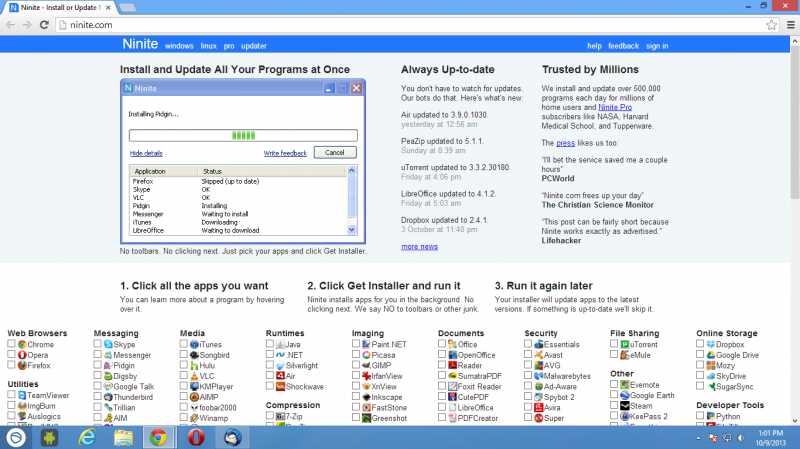Screen dimensions: 800x449
Task: Tick the Skype checkbox
Action: click(97, 344)
